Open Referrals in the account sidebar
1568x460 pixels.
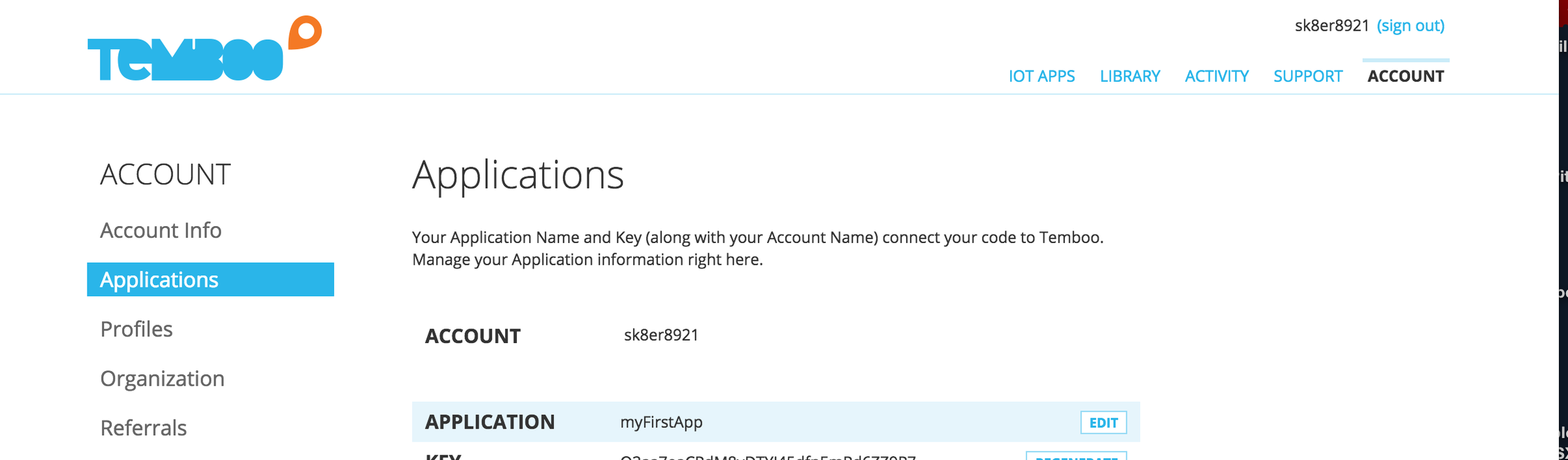point(144,428)
